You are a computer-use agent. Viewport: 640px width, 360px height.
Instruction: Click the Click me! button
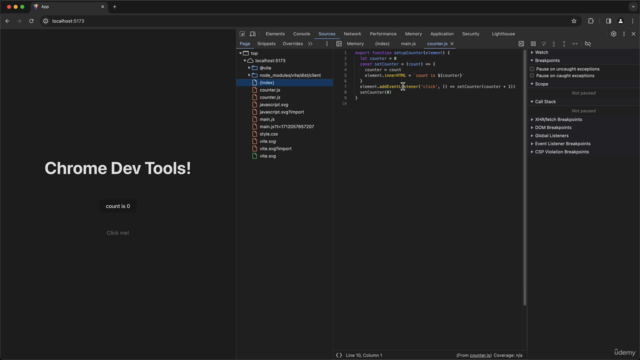click(x=118, y=233)
